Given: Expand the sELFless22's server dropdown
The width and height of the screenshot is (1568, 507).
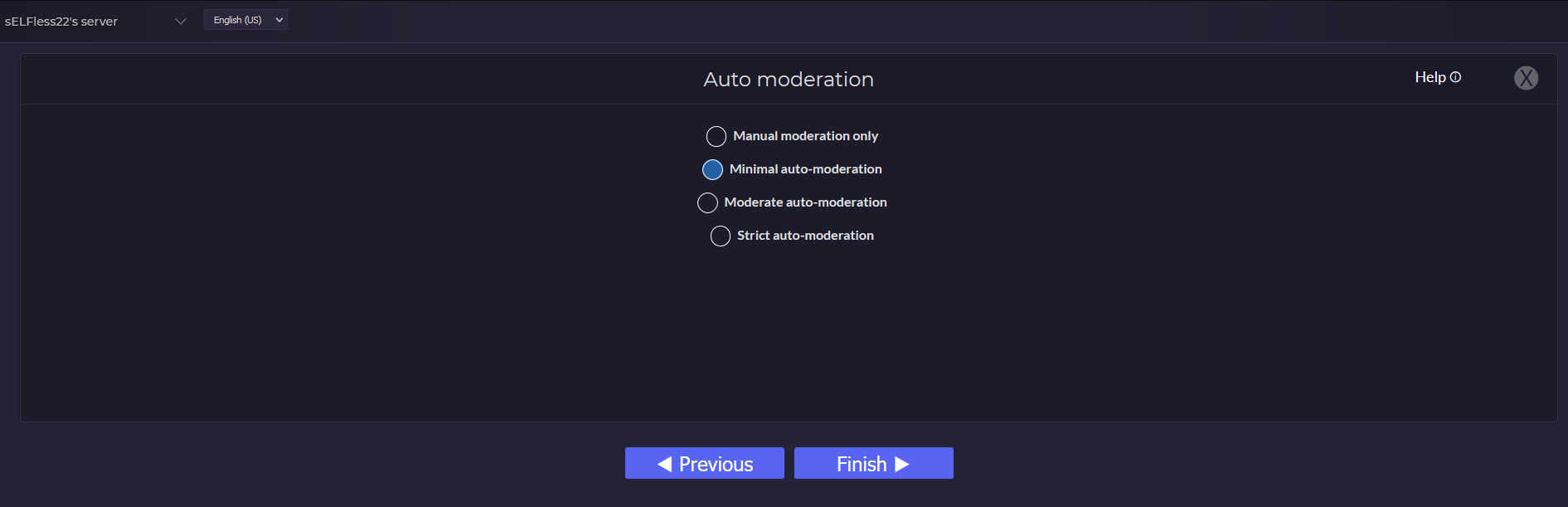Looking at the screenshot, I should coord(180,22).
